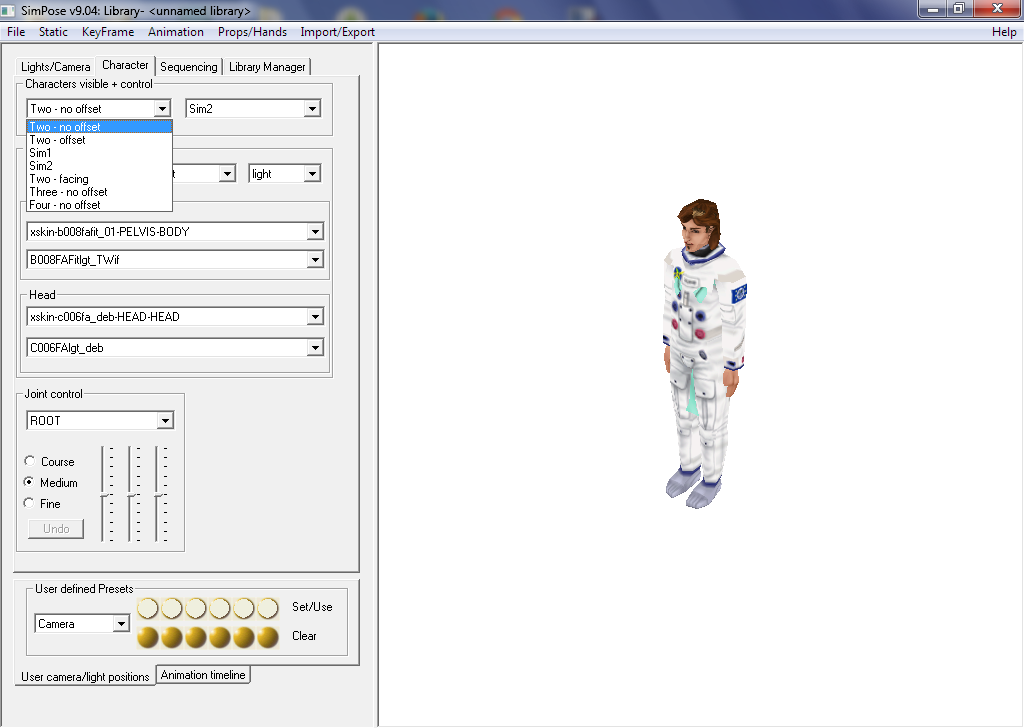Open the Camera presets dropdown
Screen dimensions: 1024x728
[121, 624]
